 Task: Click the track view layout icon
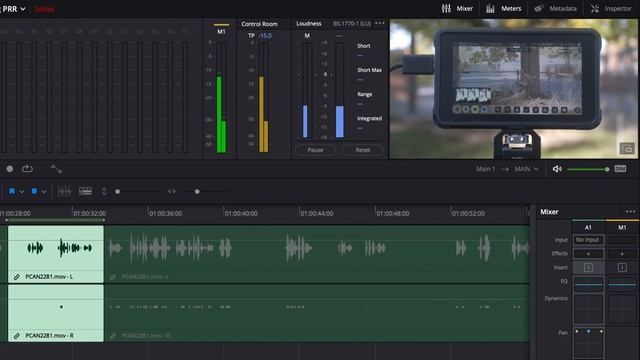point(85,191)
